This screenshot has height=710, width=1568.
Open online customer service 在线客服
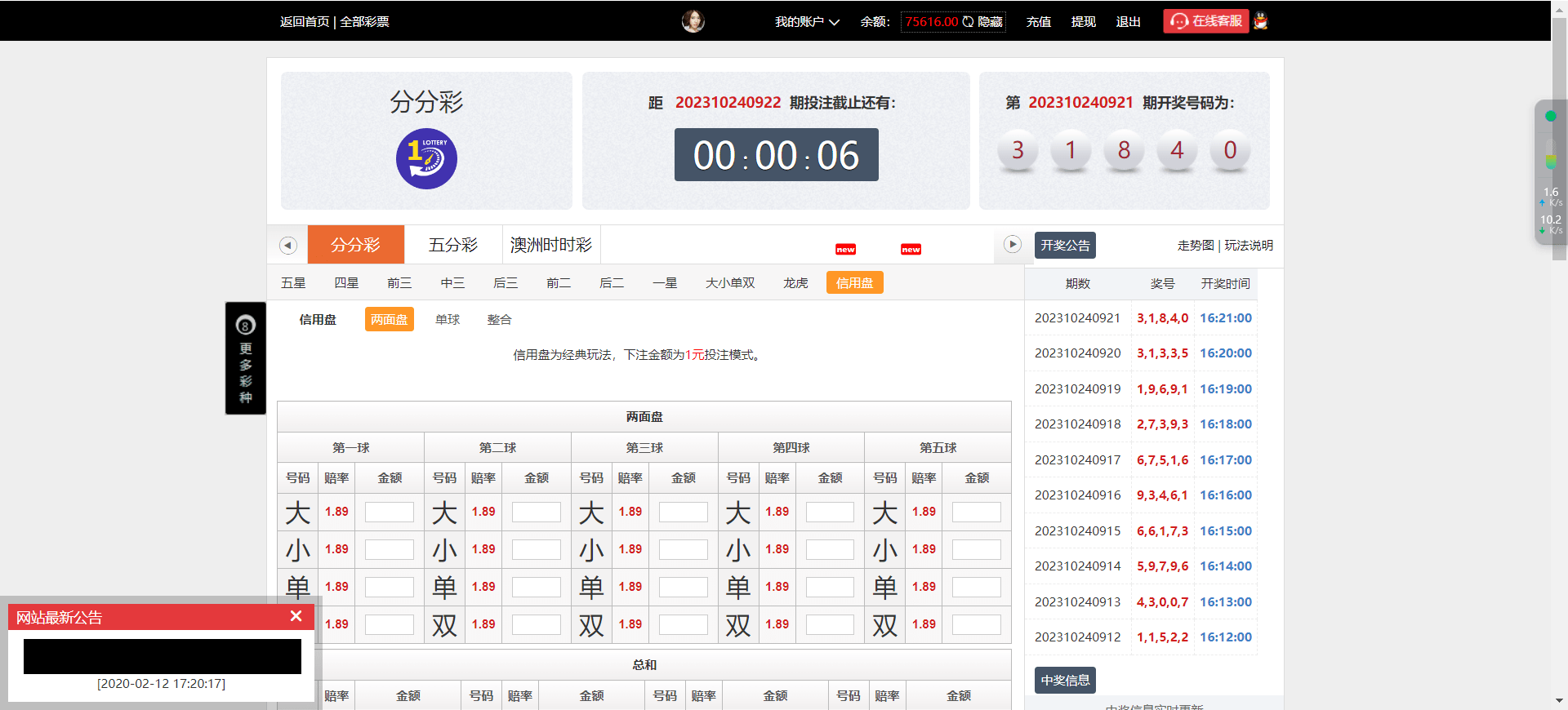coord(1205,21)
